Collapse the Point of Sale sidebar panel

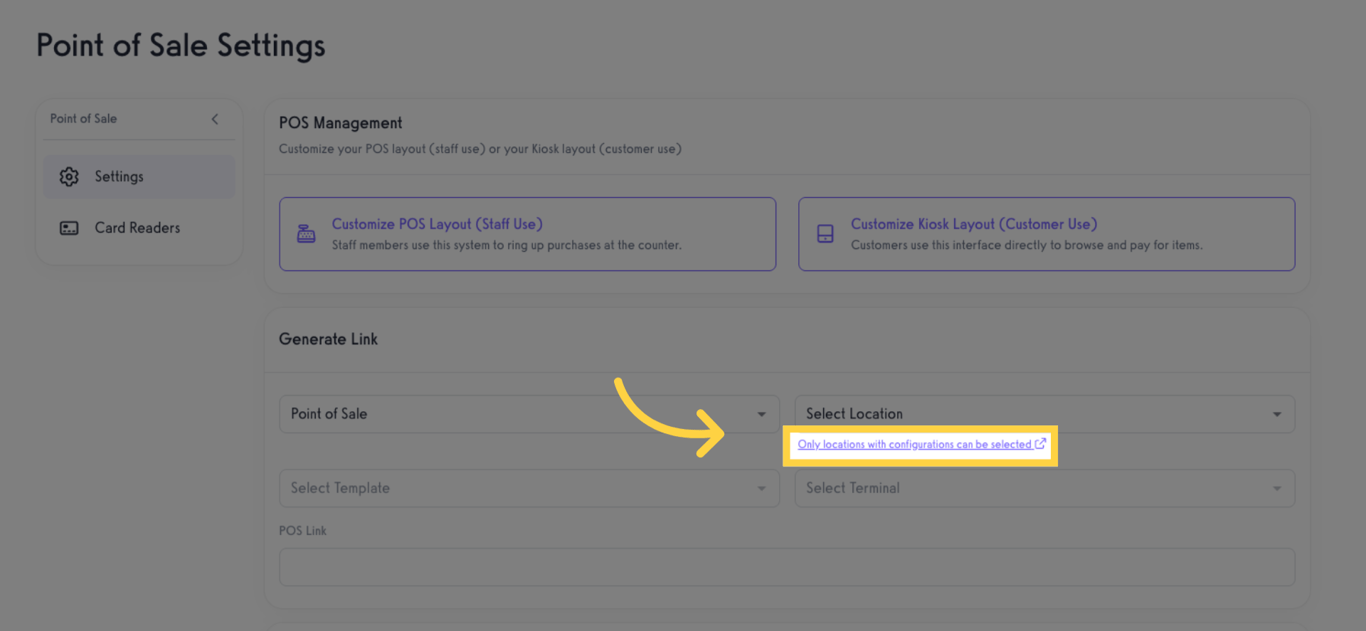[x=214, y=119]
